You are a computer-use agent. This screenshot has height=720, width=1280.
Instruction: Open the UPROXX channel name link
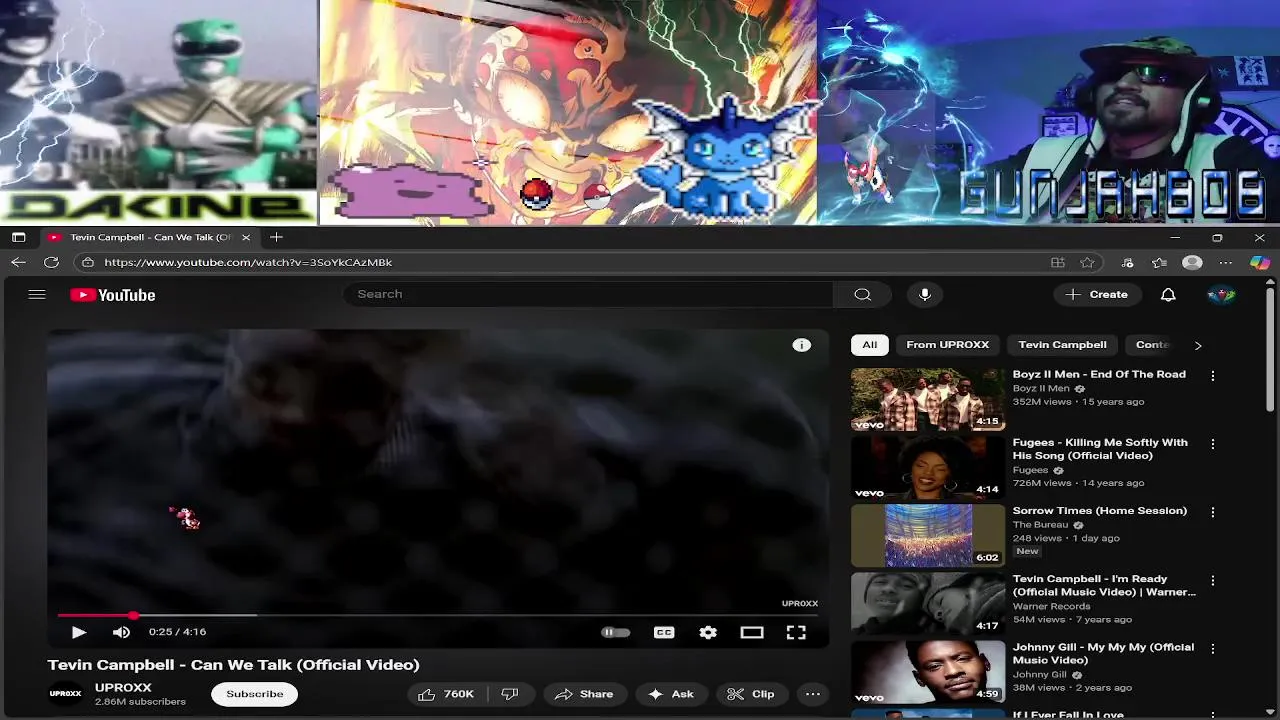pos(123,688)
